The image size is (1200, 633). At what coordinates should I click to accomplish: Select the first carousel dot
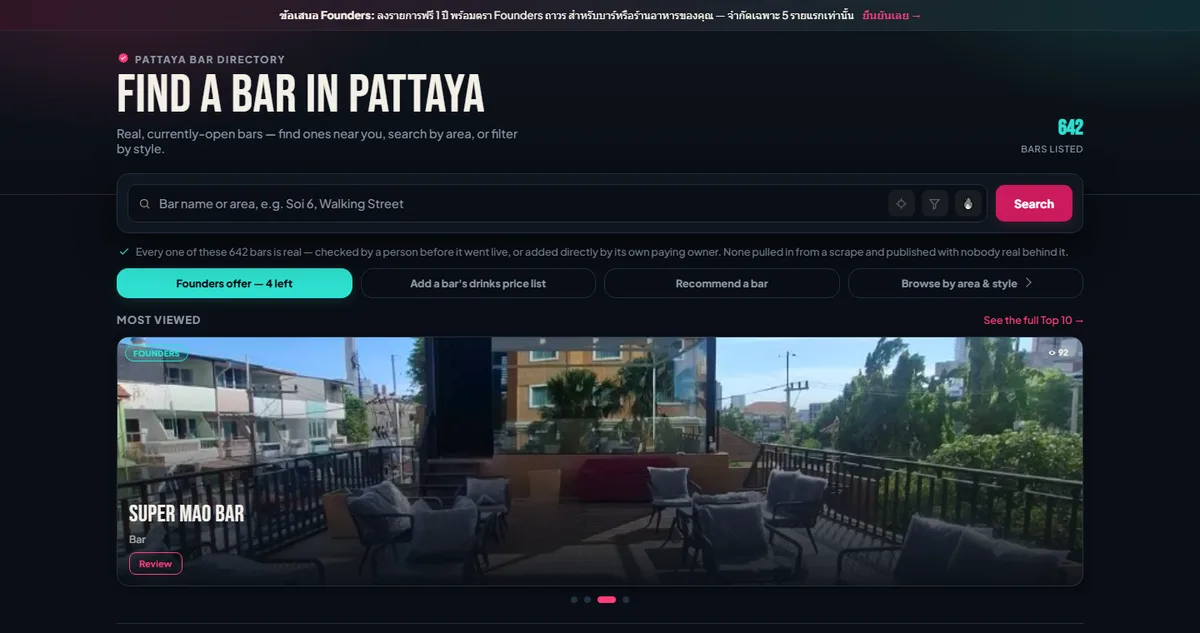[574, 600]
